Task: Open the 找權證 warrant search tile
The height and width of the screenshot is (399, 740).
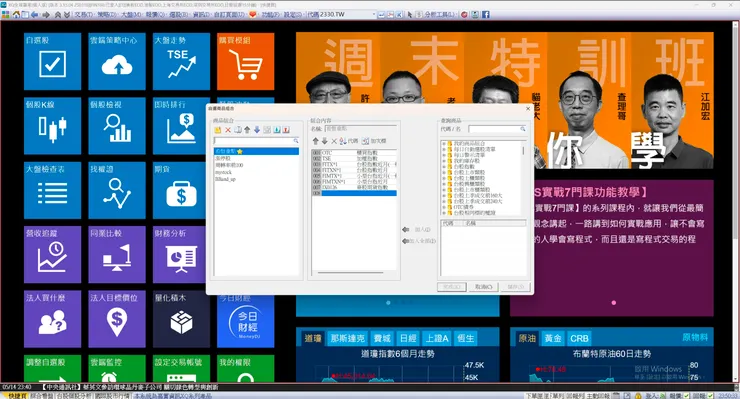Action: pos(117,190)
